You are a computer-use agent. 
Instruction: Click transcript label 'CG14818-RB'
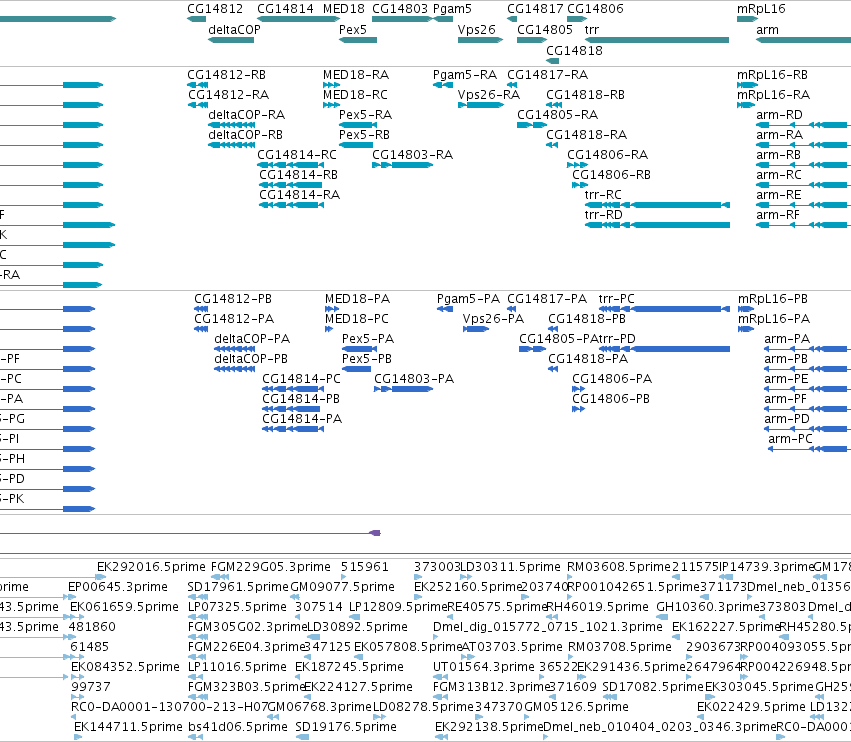pyautogui.click(x=586, y=94)
